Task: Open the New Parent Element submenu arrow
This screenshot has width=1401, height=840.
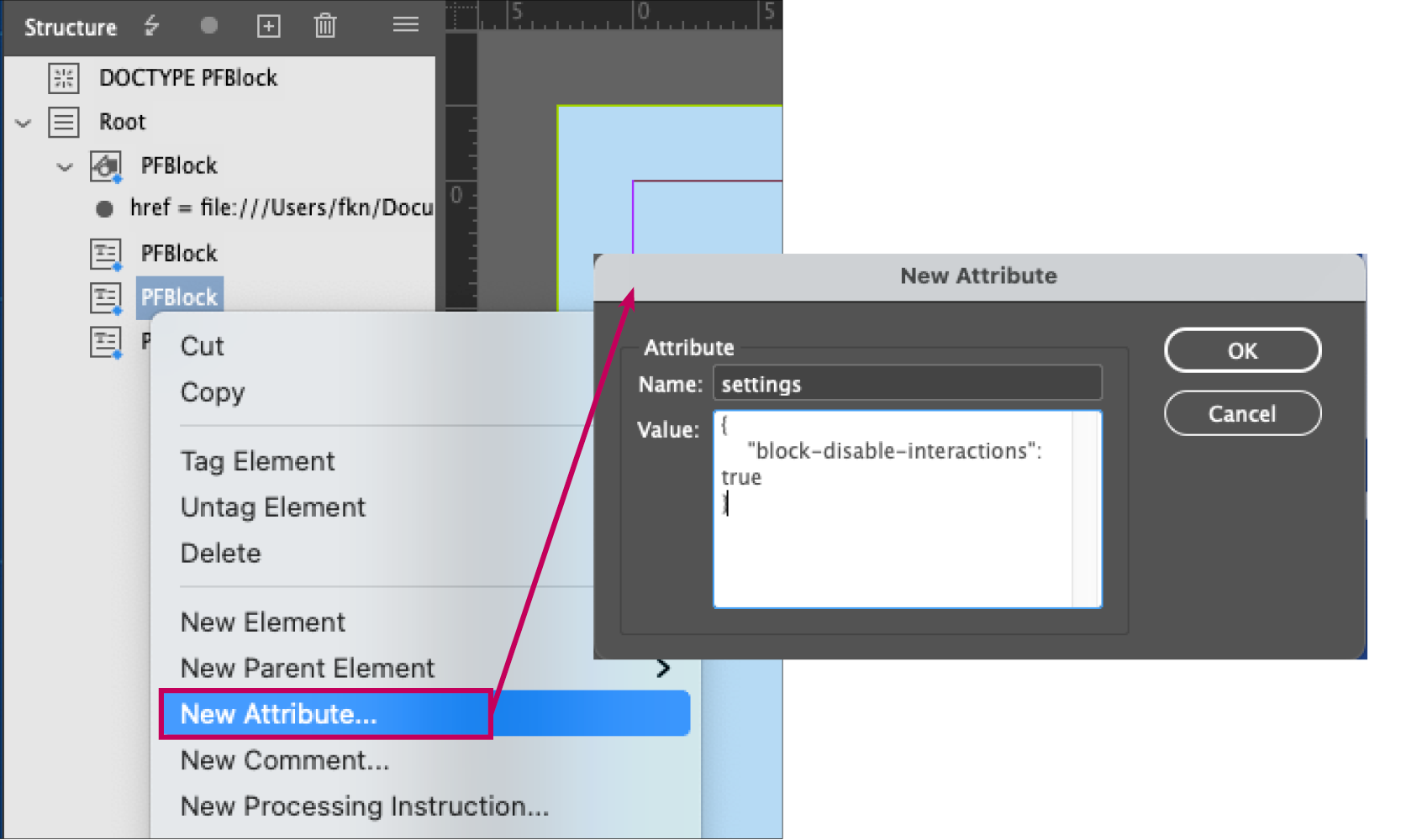Action: [x=663, y=669]
